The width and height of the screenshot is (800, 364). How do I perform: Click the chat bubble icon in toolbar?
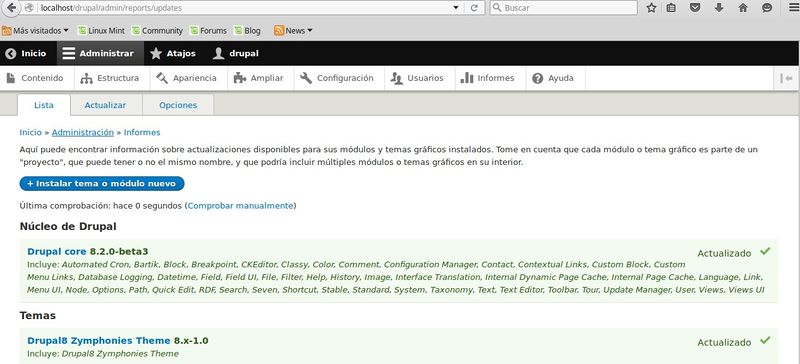coord(767,8)
